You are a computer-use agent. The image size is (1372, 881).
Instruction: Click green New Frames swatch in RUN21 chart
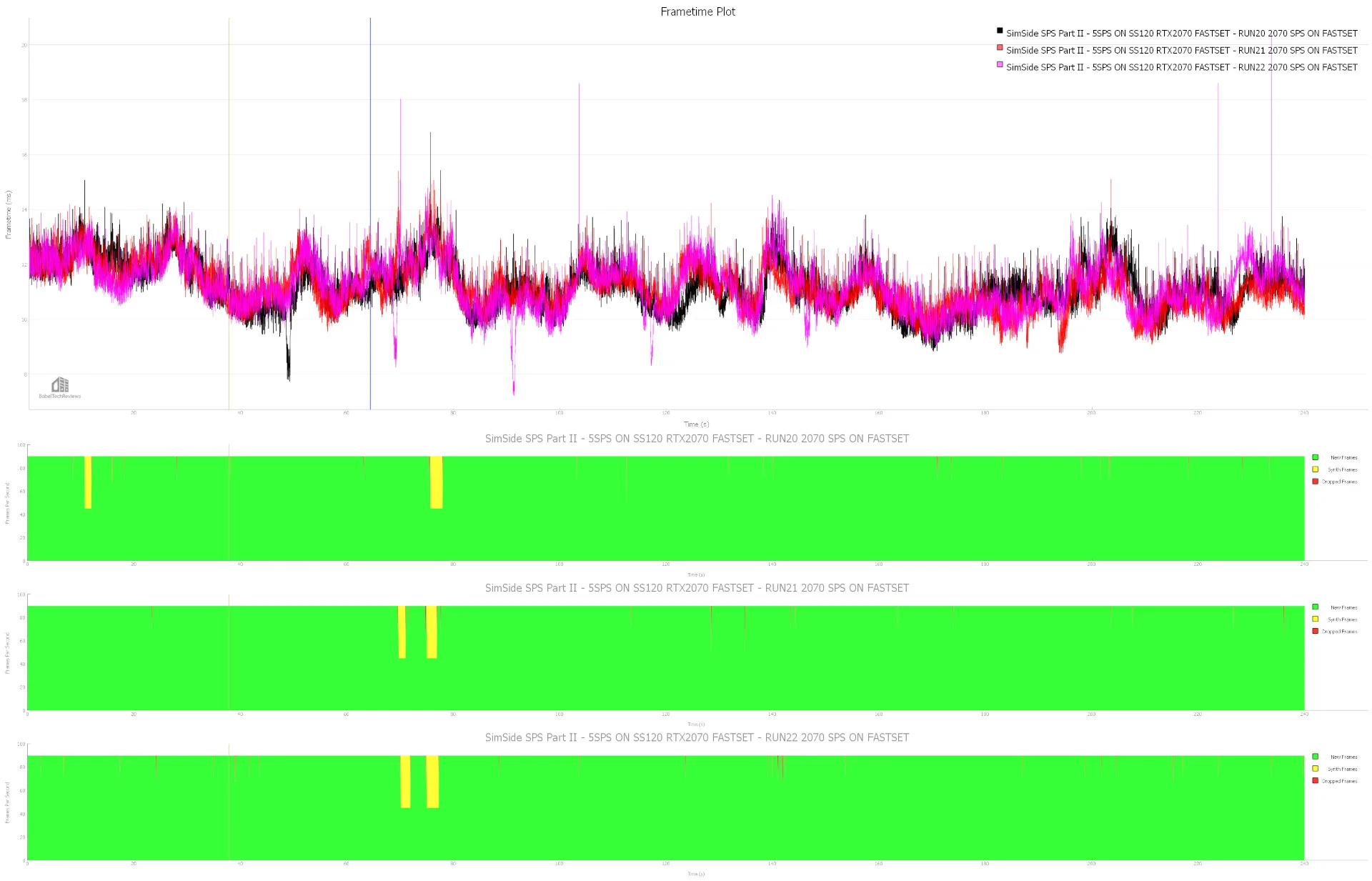click(x=1315, y=607)
